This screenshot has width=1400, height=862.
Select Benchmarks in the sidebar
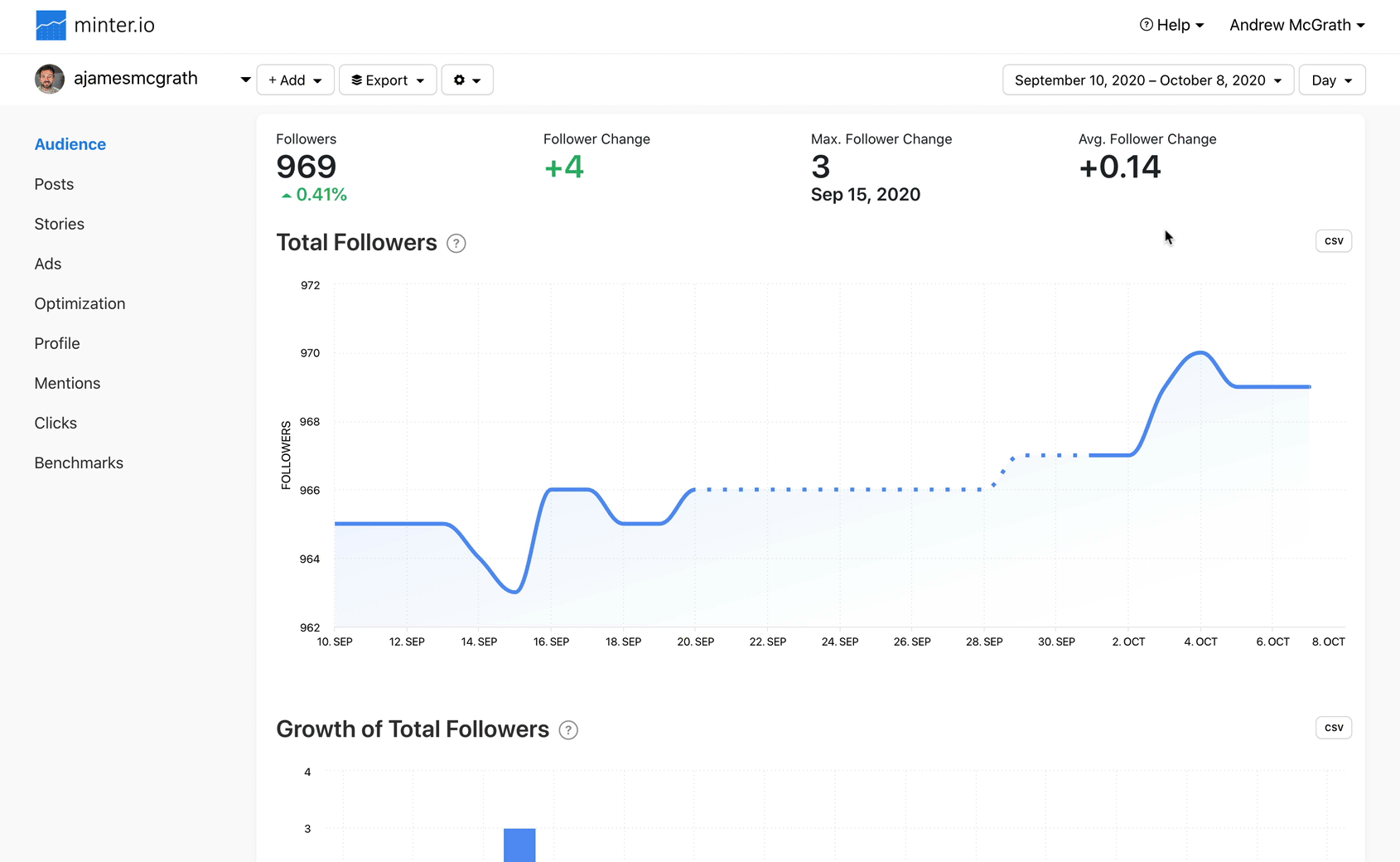tap(79, 462)
